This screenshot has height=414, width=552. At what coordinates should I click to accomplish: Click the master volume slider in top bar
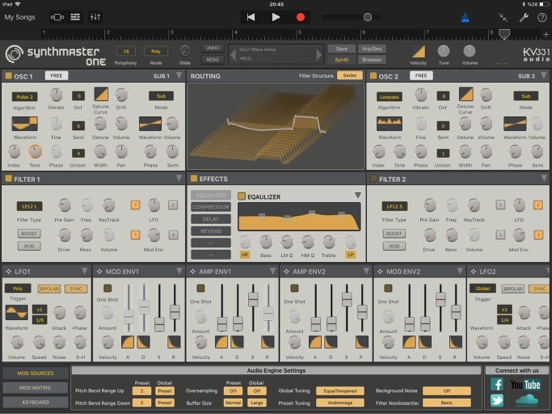351,17
